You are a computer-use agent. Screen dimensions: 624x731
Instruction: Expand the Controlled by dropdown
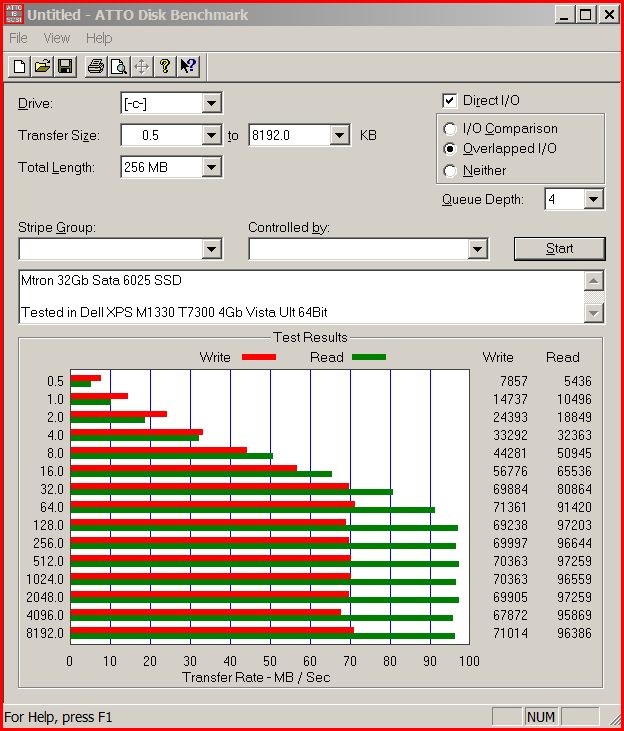point(477,249)
